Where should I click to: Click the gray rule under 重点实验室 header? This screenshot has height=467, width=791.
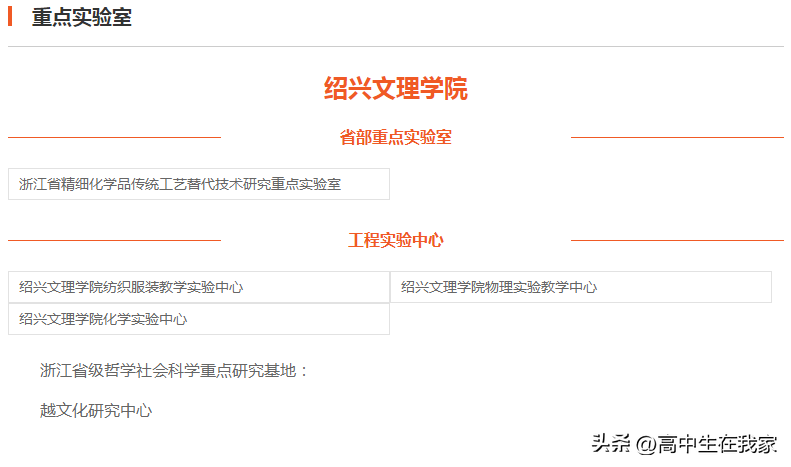point(396,46)
